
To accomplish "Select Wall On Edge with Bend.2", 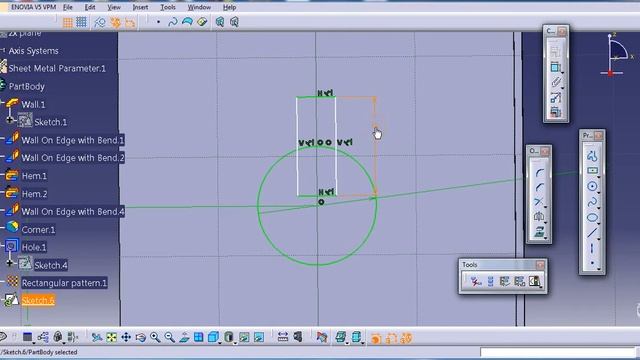I will point(73,158).
